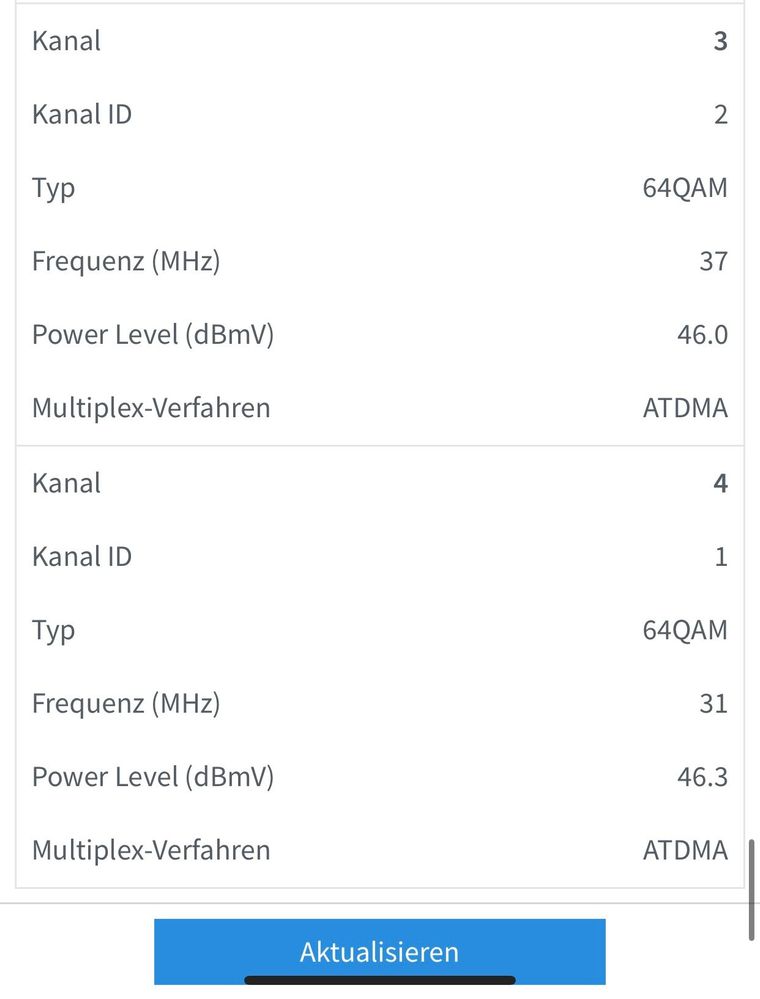
Task: Select the power level value 46.0
Action: coord(702,335)
